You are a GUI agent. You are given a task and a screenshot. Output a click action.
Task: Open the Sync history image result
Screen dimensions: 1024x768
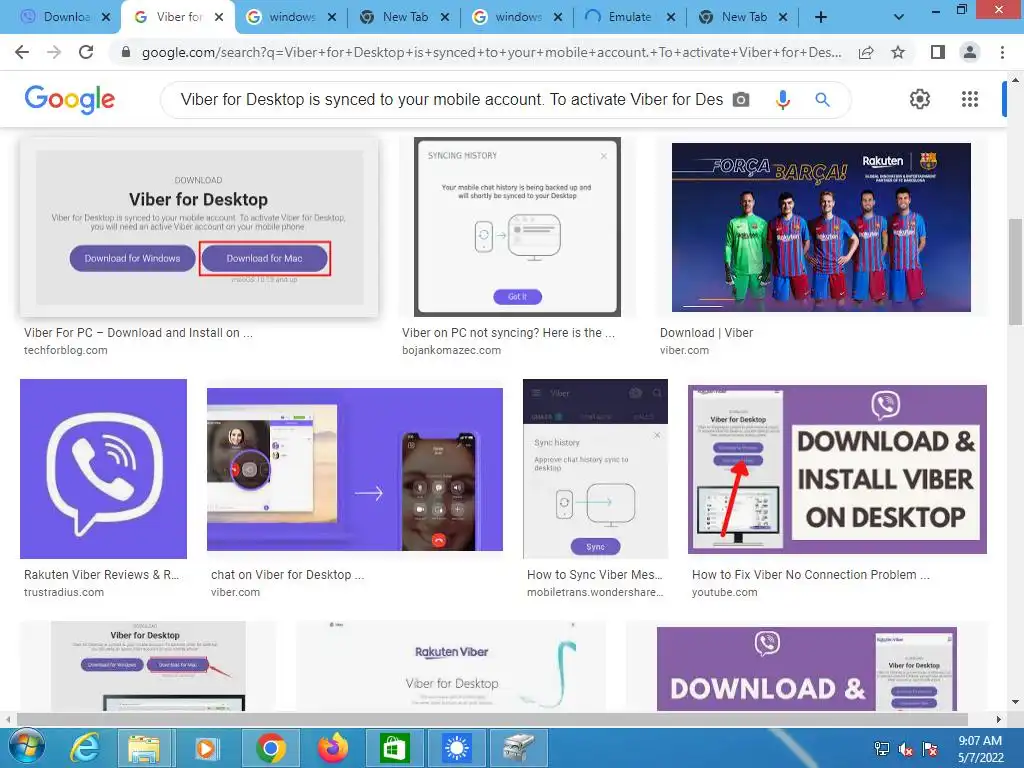click(x=596, y=469)
